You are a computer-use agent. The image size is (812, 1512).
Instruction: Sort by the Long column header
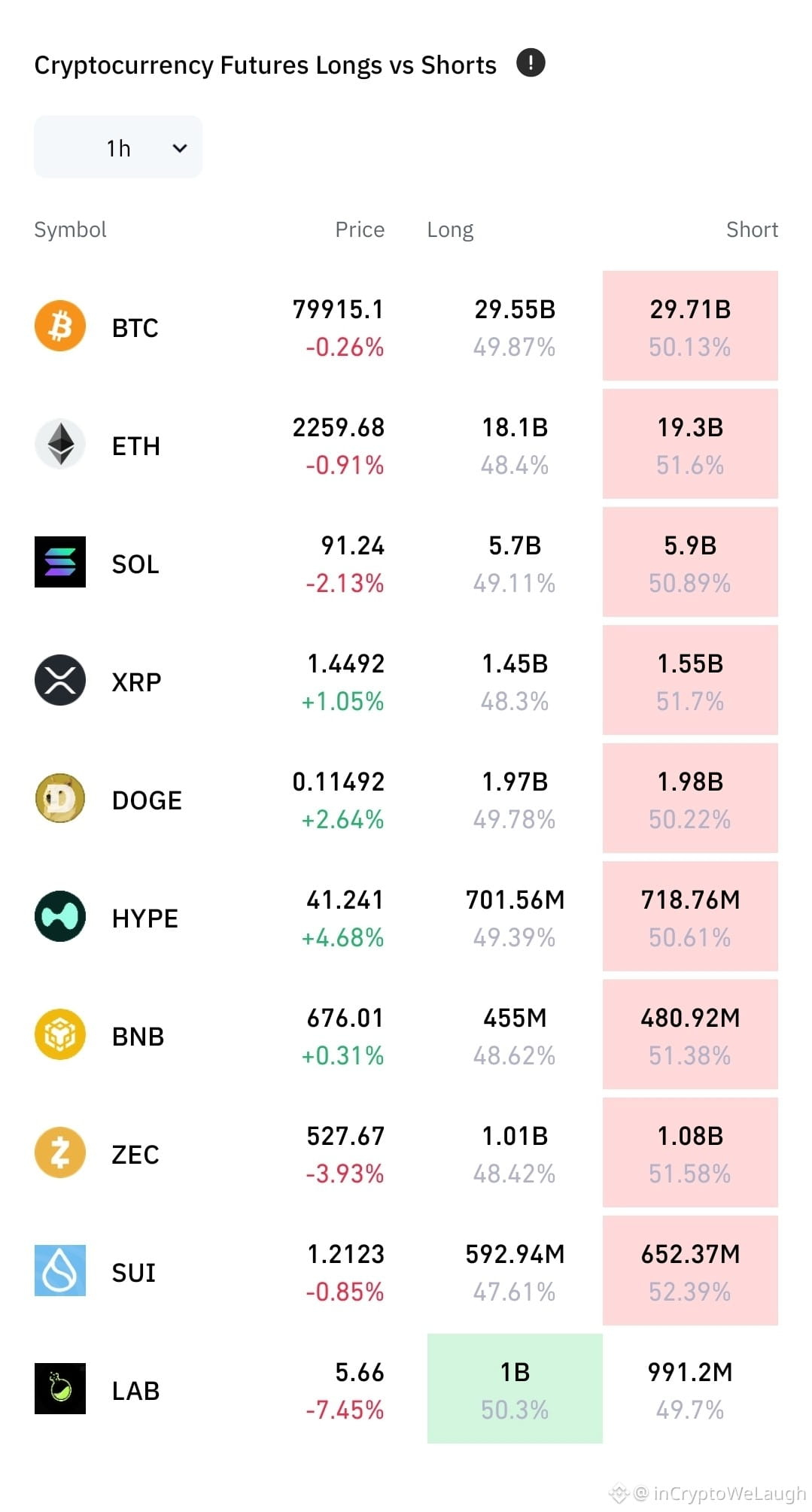450,230
